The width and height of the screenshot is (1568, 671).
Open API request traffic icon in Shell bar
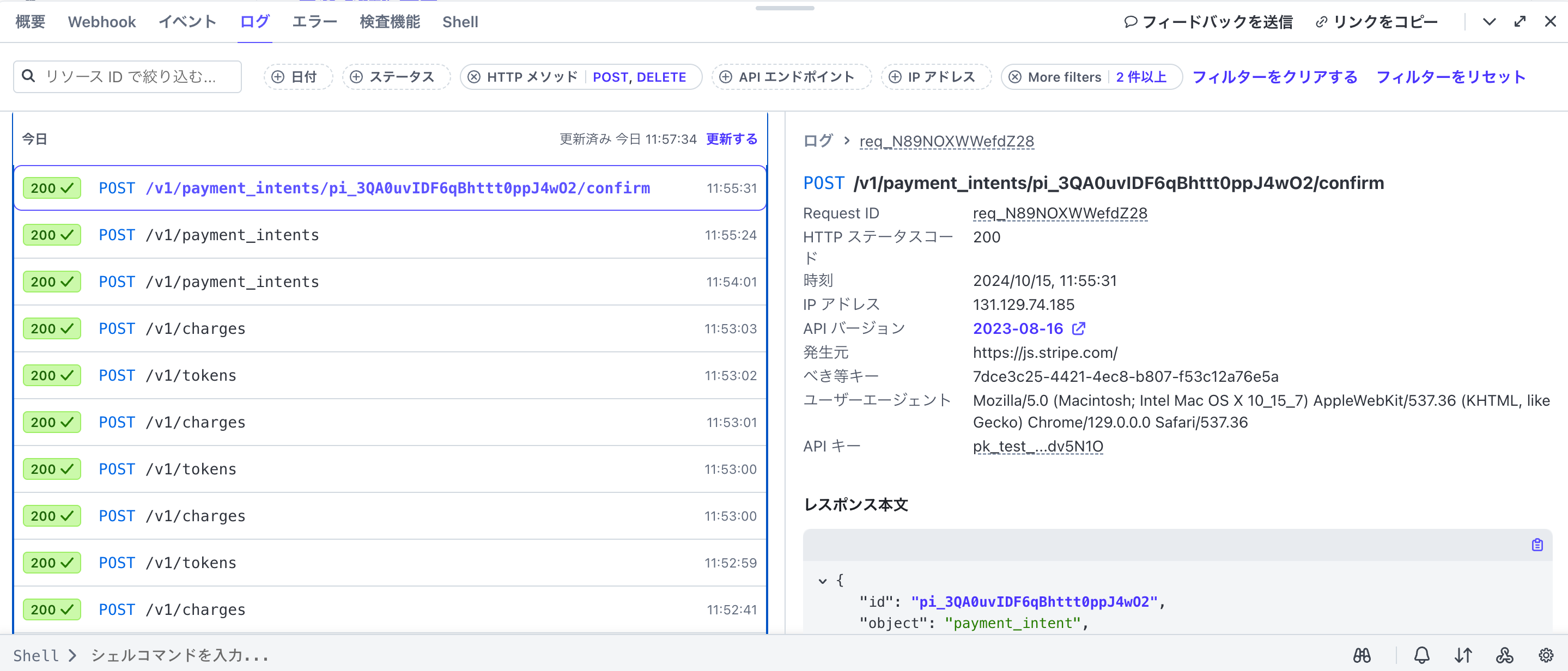[x=1463, y=655]
